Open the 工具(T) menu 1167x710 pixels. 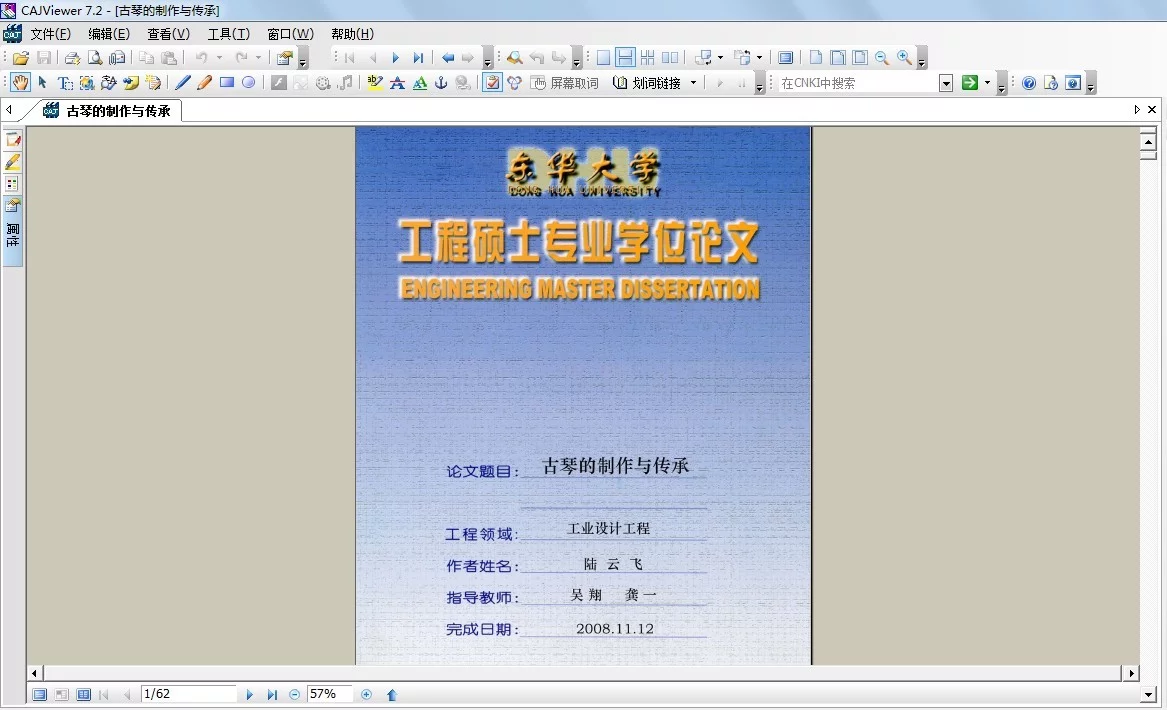(x=228, y=34)
